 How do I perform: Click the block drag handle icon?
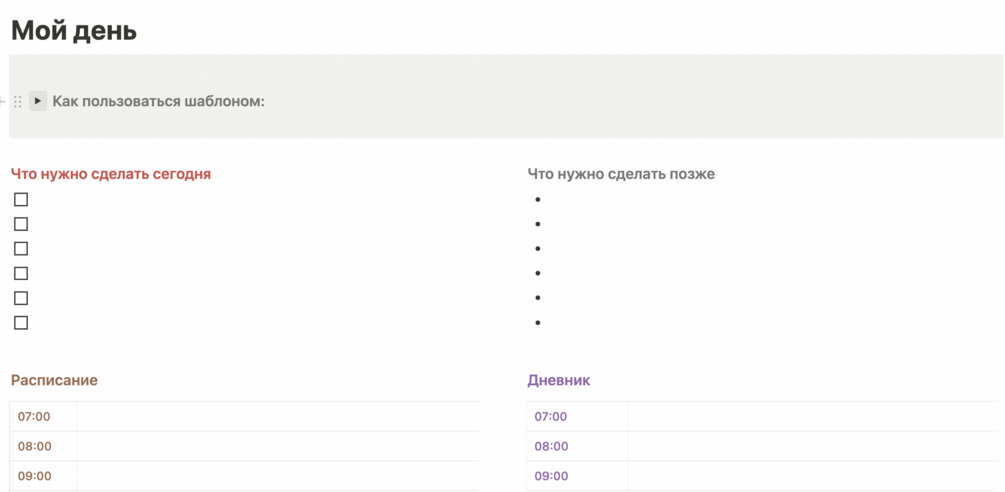[x=18, y=101]
